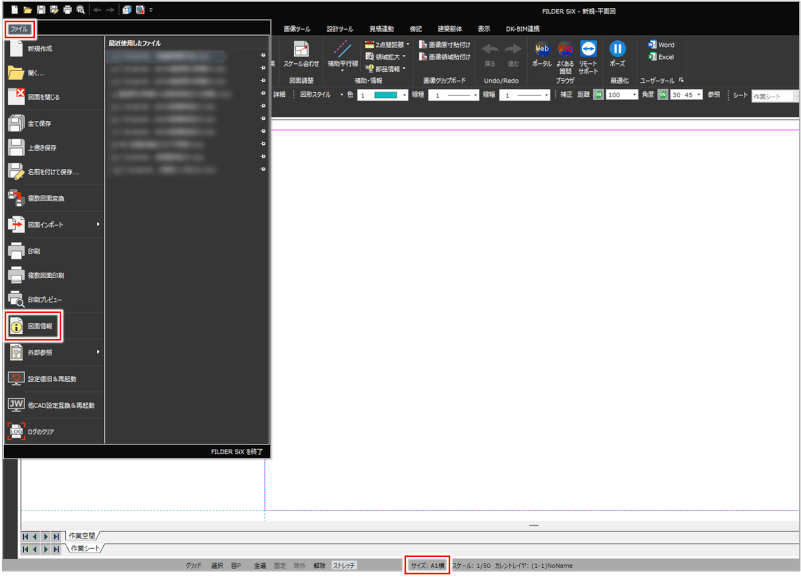Toggle ストレッチ mode in status bar

(344, 566)
